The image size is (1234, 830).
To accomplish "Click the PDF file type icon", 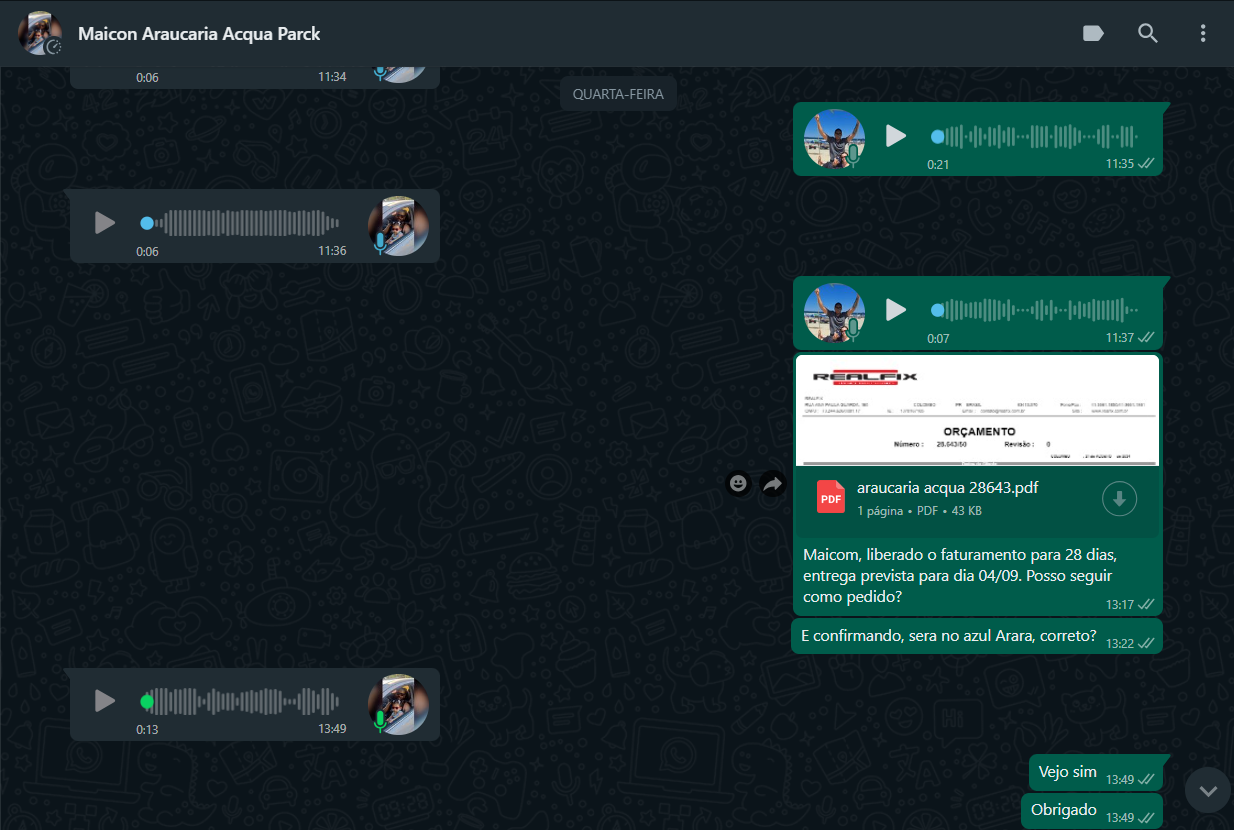I will [x=831, y=497].
